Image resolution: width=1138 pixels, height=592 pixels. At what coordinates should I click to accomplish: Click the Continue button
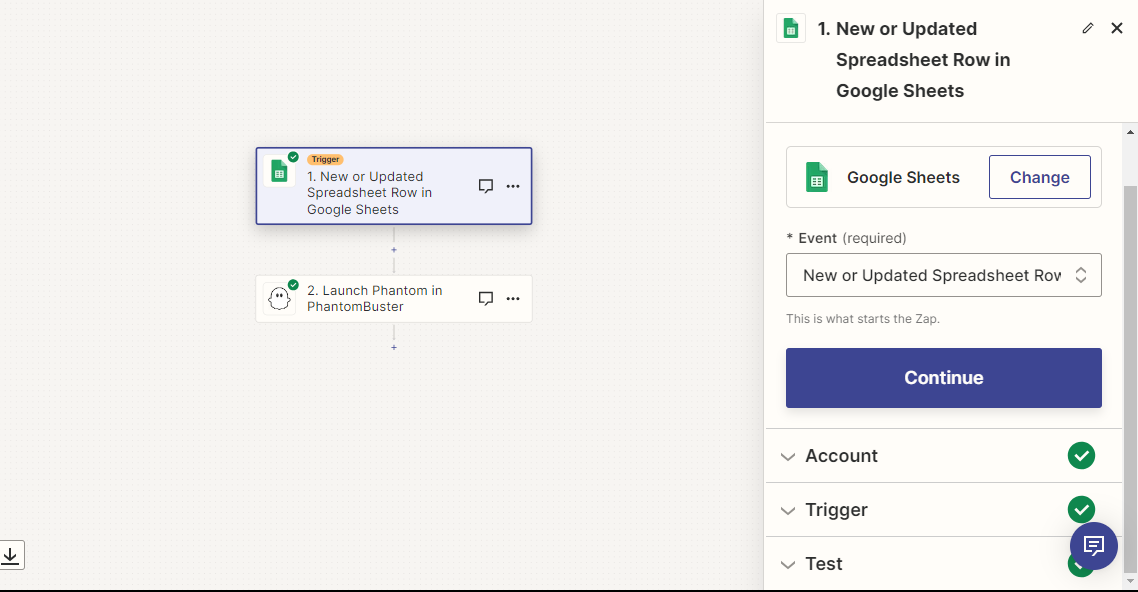[943, 378]
